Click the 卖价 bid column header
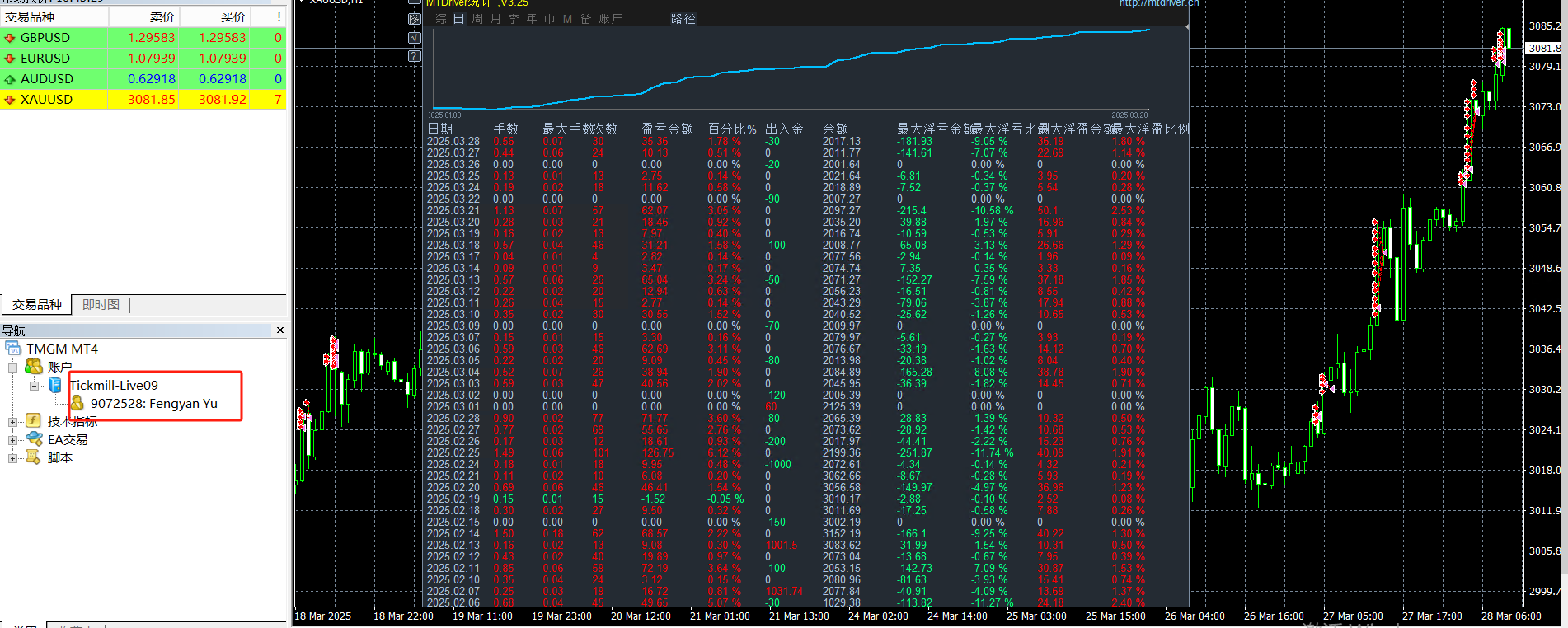This screenshot has height=628, width=1568. pyautogui.click(x=144, y=17)
